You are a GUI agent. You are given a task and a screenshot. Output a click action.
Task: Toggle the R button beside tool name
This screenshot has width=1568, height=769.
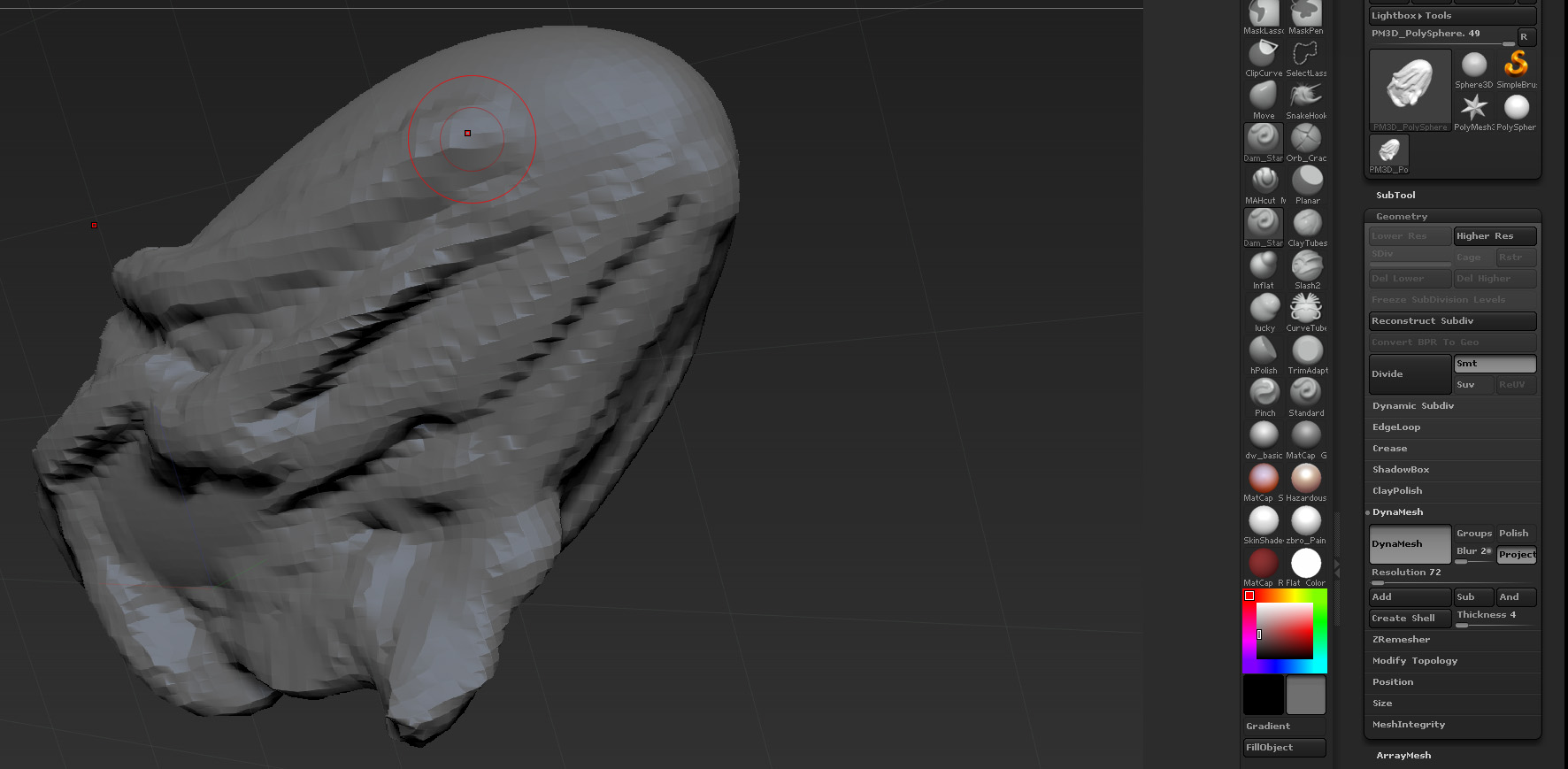1526,37
